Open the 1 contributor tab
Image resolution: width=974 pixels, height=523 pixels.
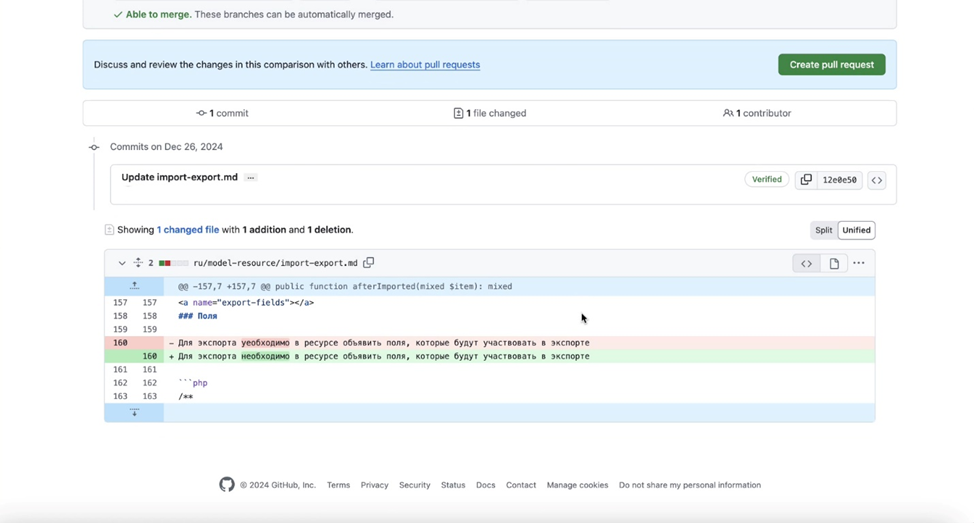757,113
